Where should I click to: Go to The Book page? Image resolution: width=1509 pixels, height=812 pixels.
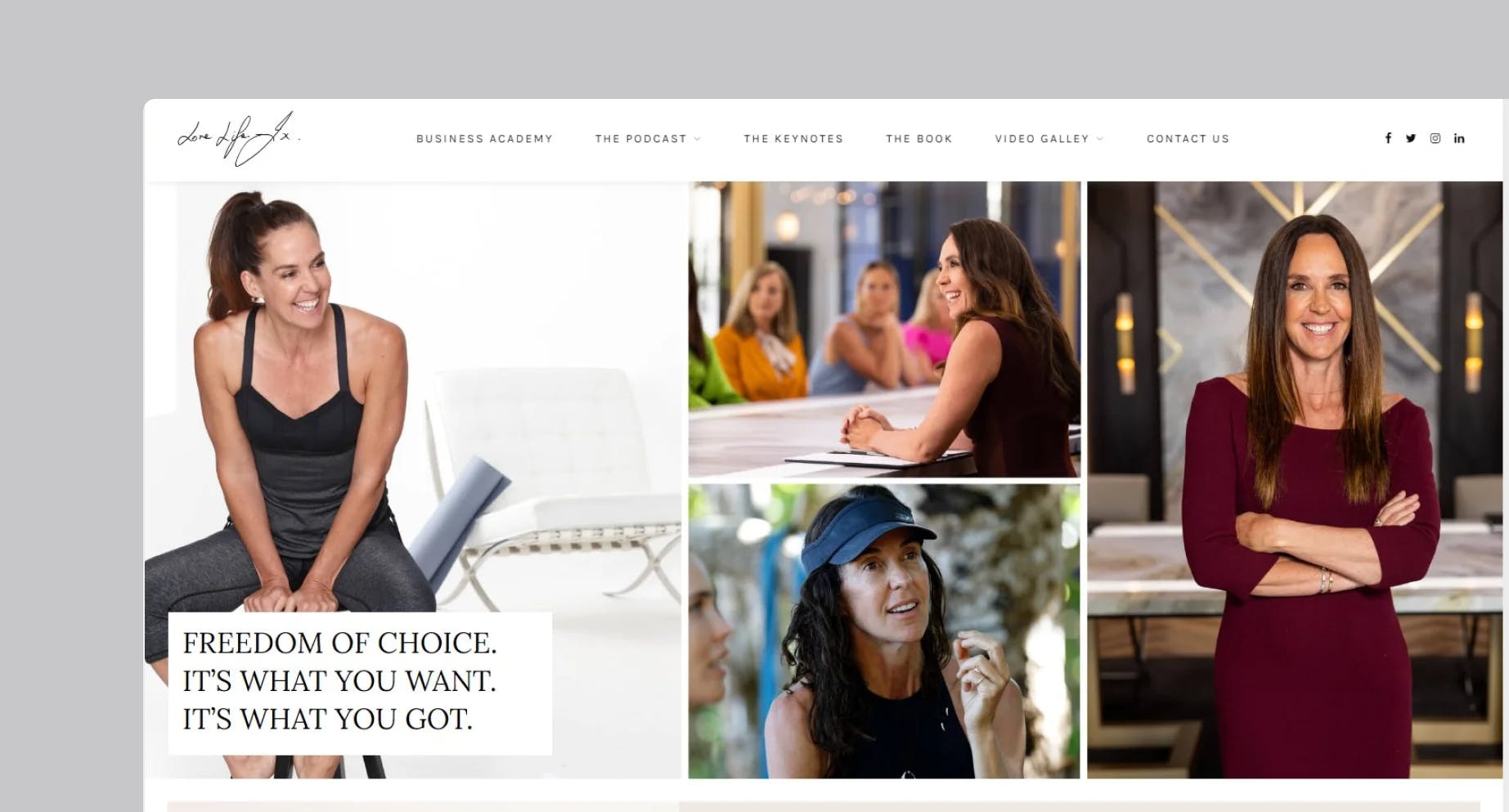click(919, 139)
